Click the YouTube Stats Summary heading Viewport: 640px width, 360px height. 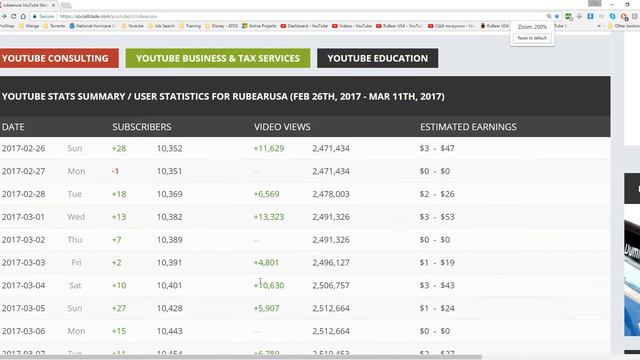click(223, 96)
